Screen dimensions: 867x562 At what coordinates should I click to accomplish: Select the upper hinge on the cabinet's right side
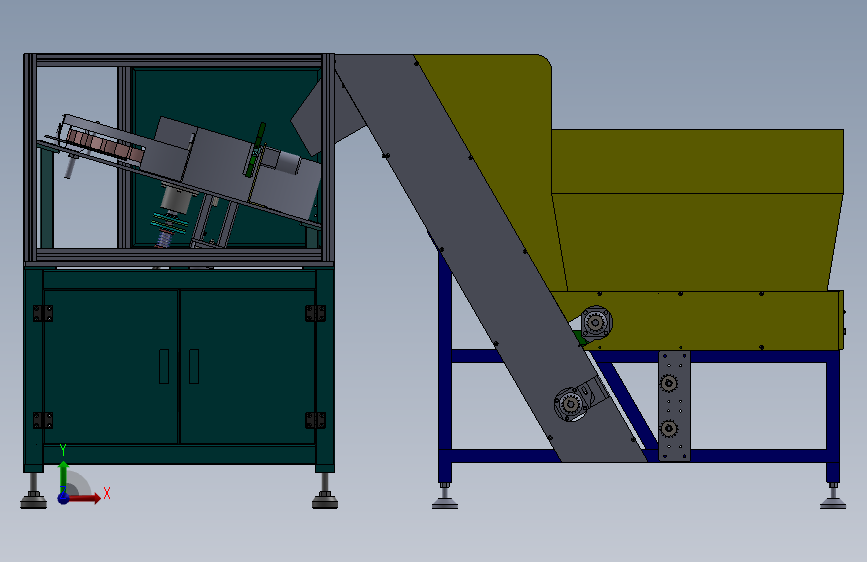pyautogui.click(x=315, y=313)
